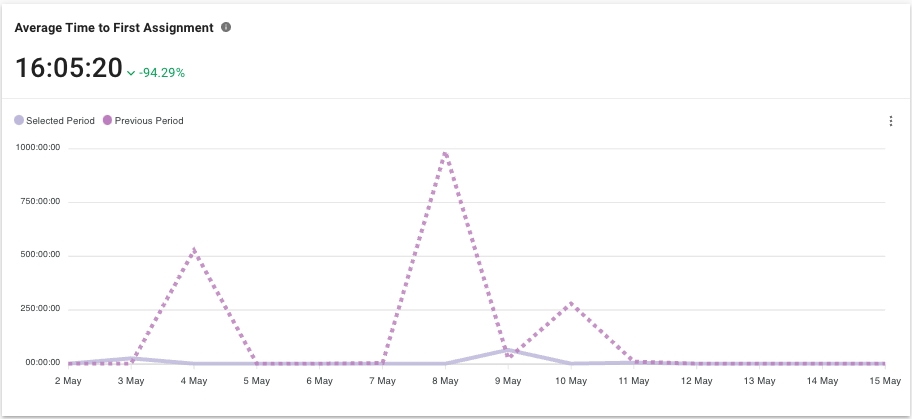912x419 pixels.
Task: Click the Previous Period purple color dot
Action: (108, 121)
